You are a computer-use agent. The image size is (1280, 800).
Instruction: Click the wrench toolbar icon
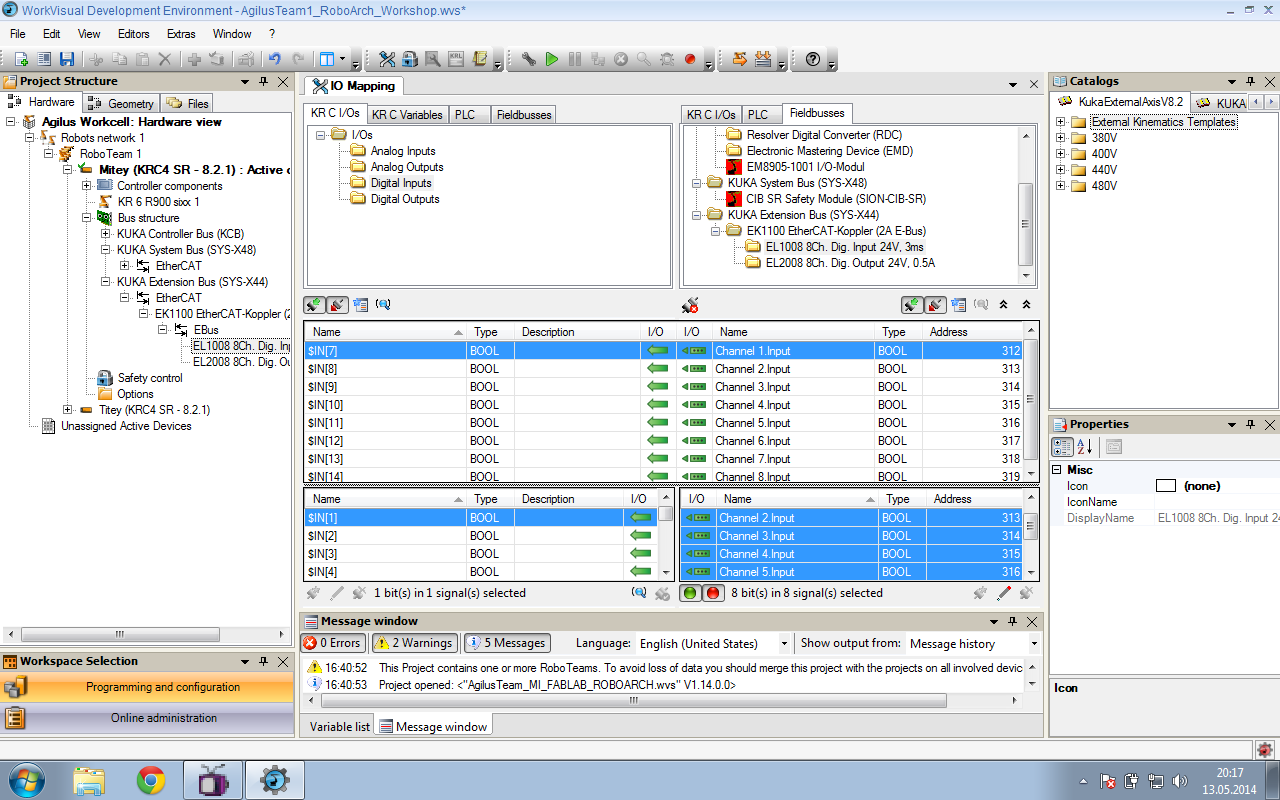pos(529,60)
